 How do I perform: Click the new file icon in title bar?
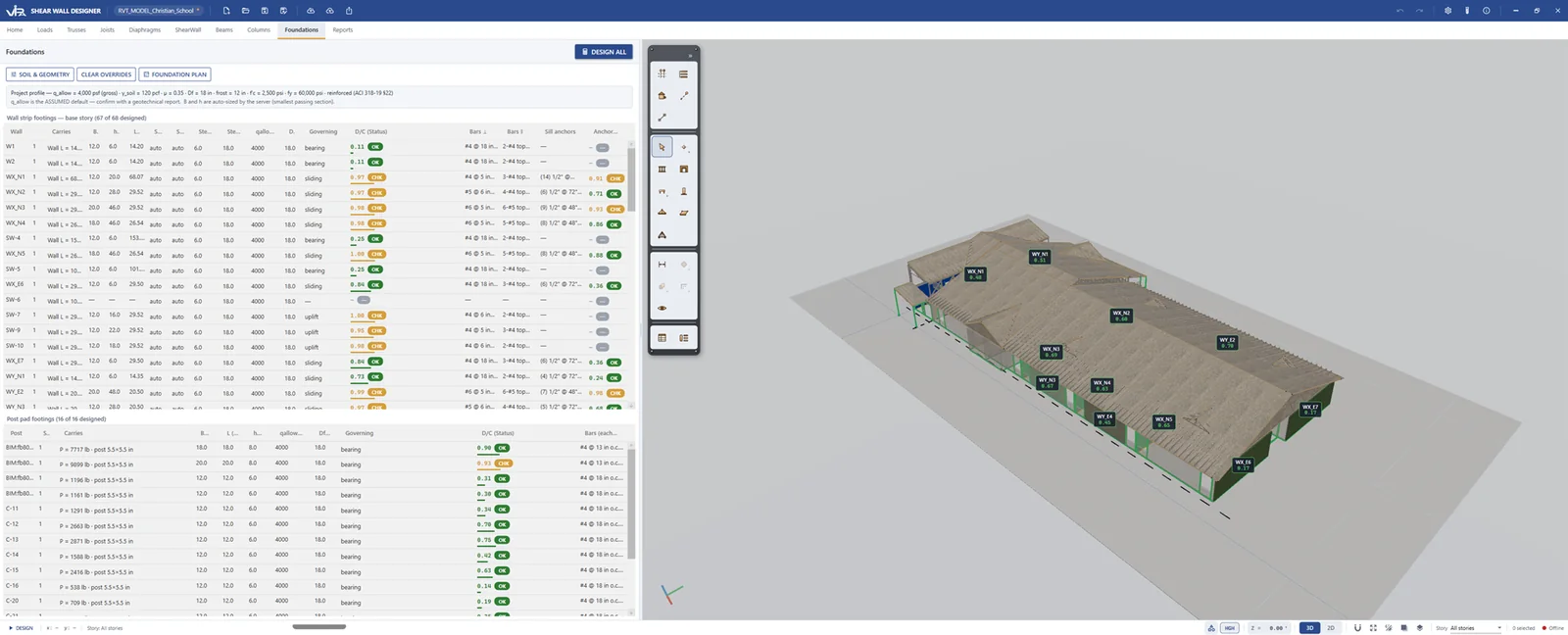tap(226, 11)
